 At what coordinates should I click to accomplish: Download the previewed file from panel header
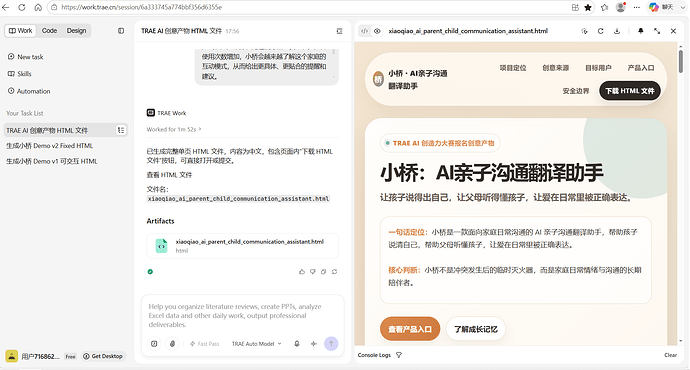pyautogui.click(x=617, y=31)
